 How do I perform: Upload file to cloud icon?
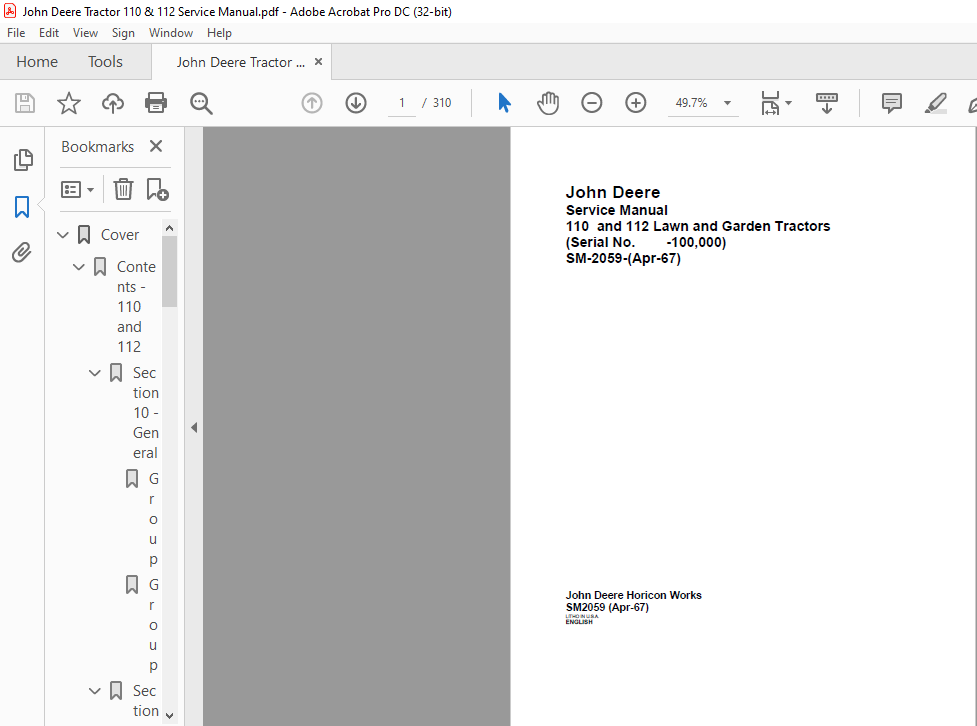click(113, 103)
